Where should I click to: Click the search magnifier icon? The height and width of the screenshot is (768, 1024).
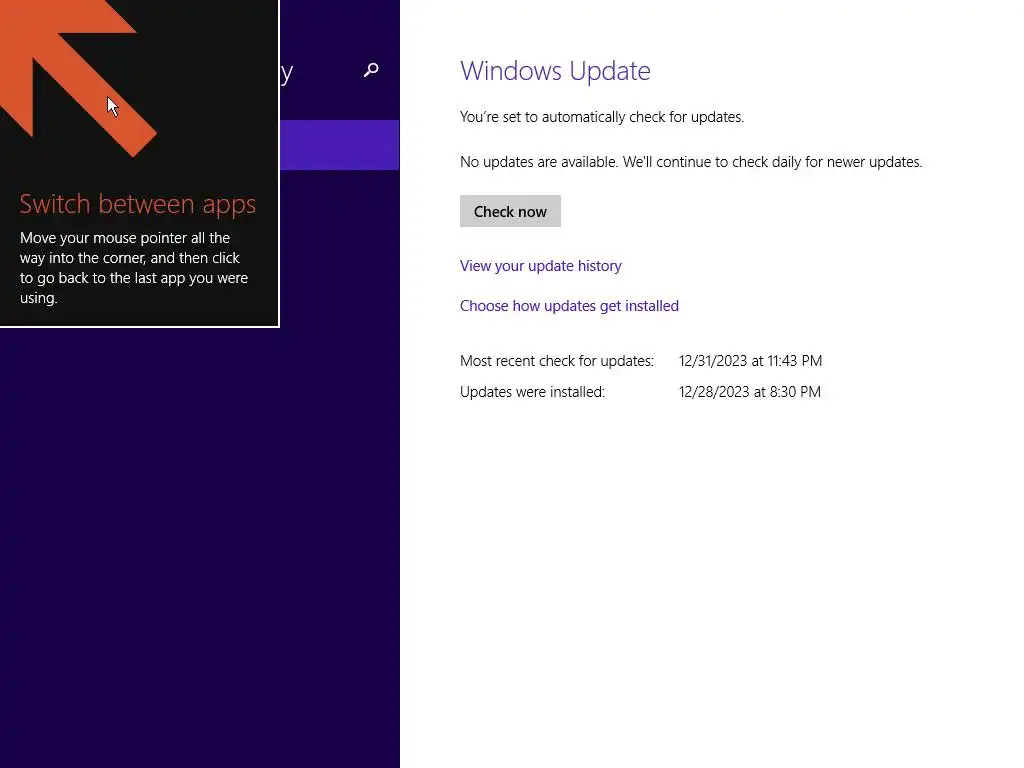(371, 70)
